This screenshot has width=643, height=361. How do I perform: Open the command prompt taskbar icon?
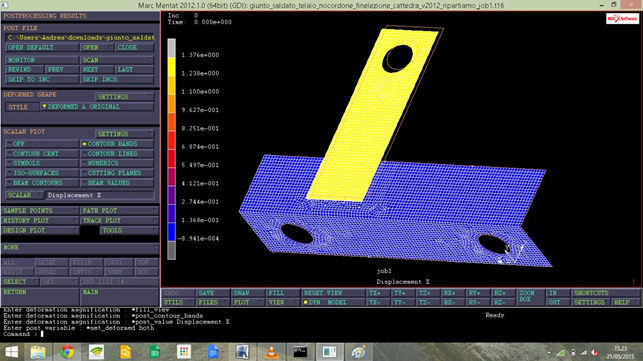pos(300,352)
